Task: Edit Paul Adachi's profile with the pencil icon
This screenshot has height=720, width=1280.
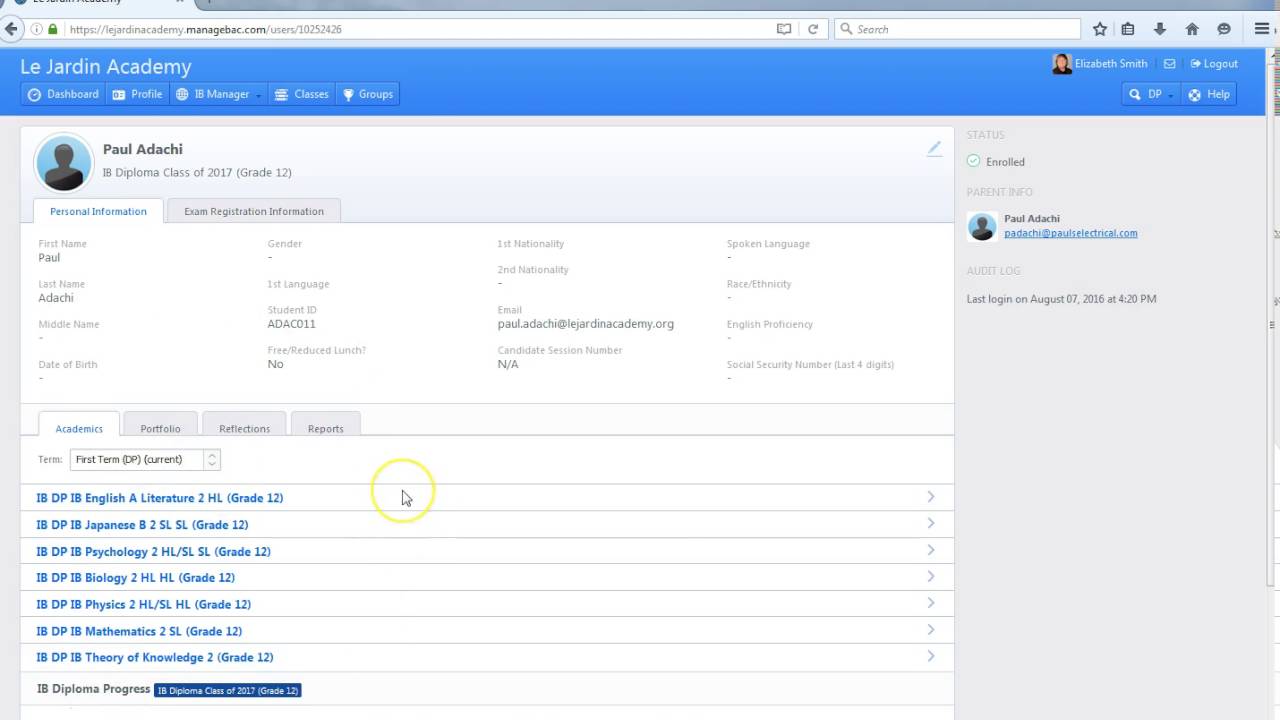Action: coord(934,149)
